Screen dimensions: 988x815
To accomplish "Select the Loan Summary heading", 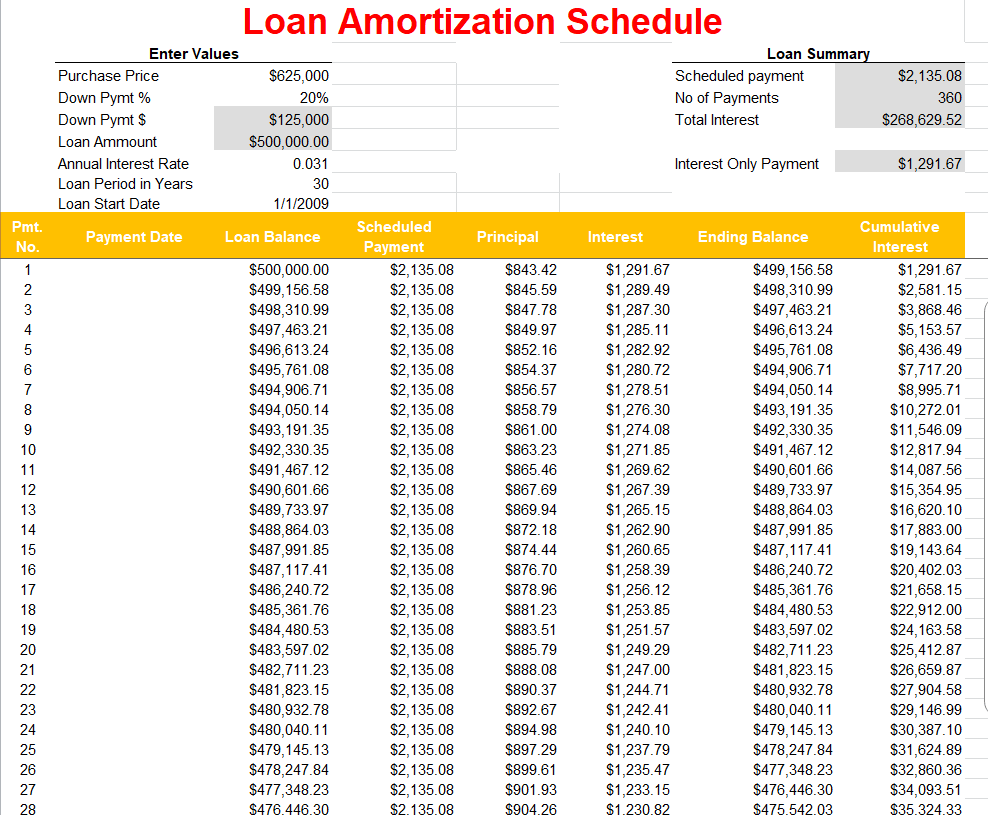I will 818,54.
